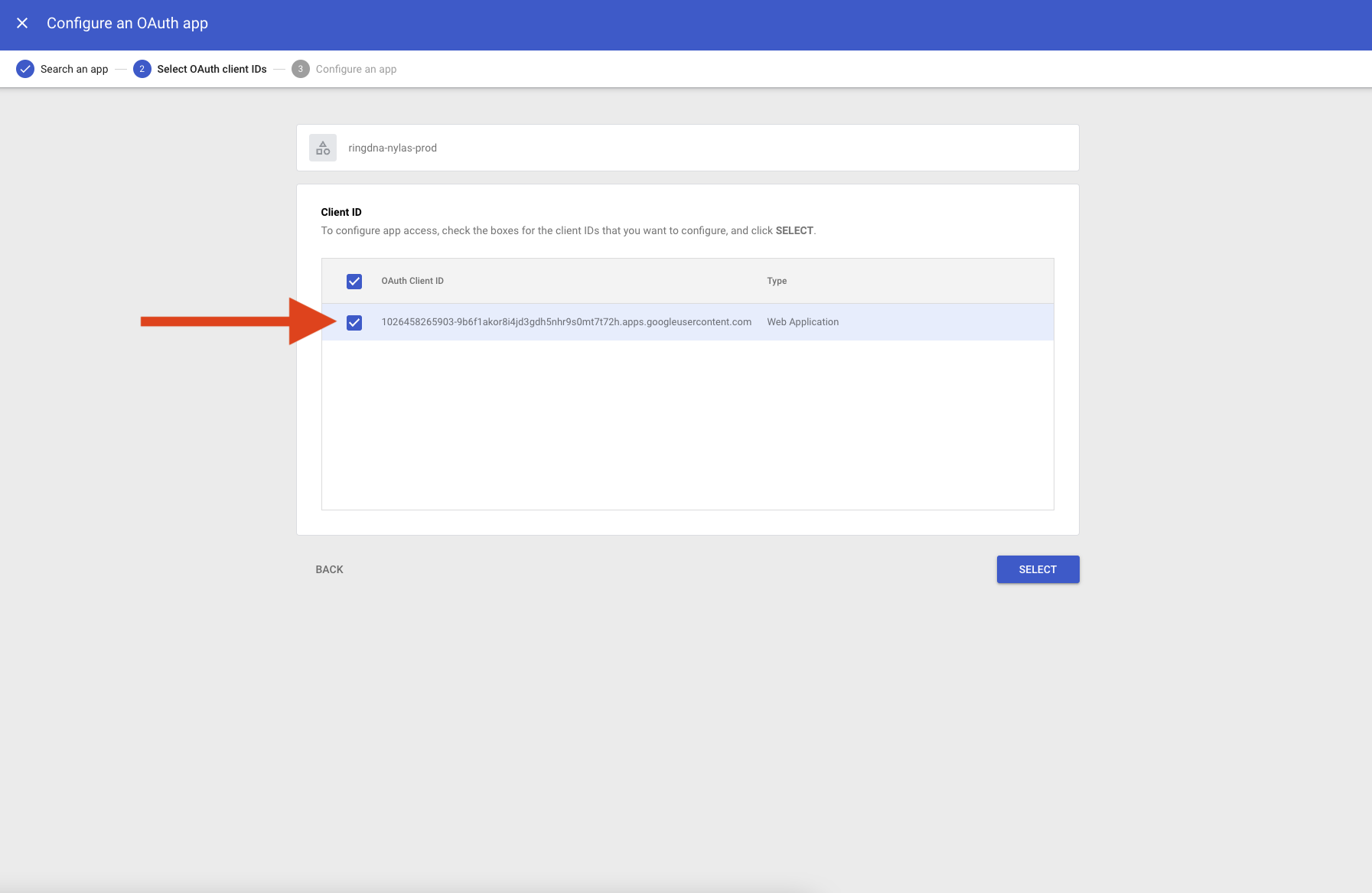
Task: Toggle the select-all header checkbox
Action: click(x=354, y=282)
